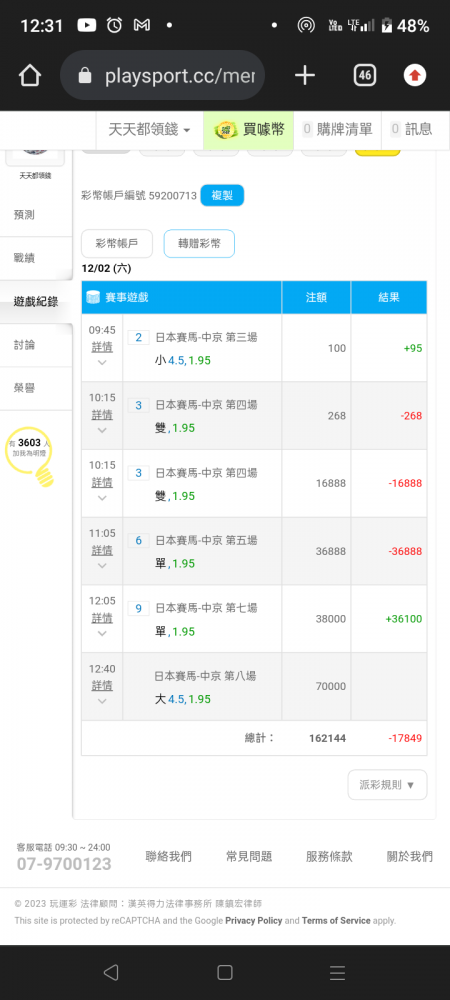450x1000 pixels.
Task: Open 詳情 for 10:15 race with 268 bet
Action: (102, 415)
